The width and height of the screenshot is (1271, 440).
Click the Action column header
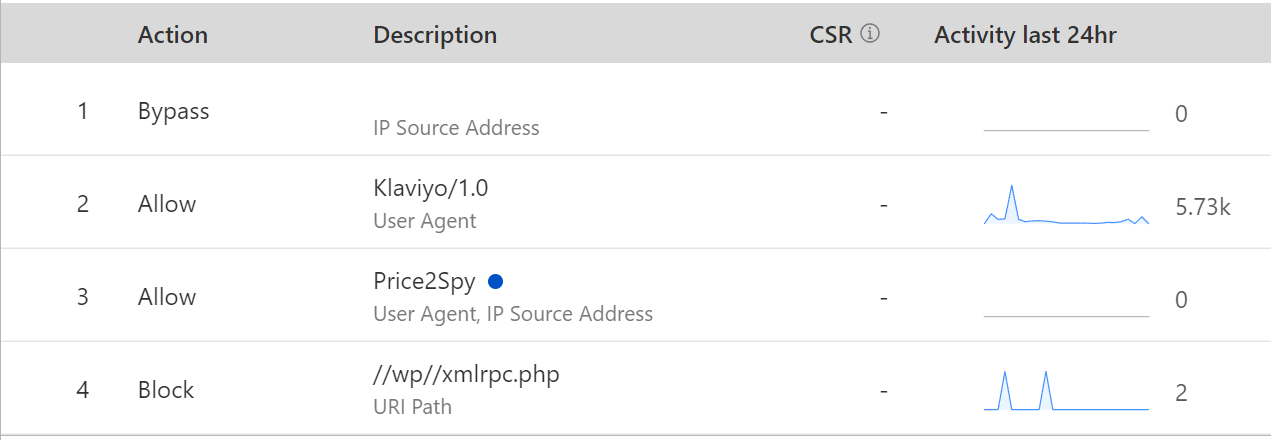pyautogui.click(x=173, y=35)
